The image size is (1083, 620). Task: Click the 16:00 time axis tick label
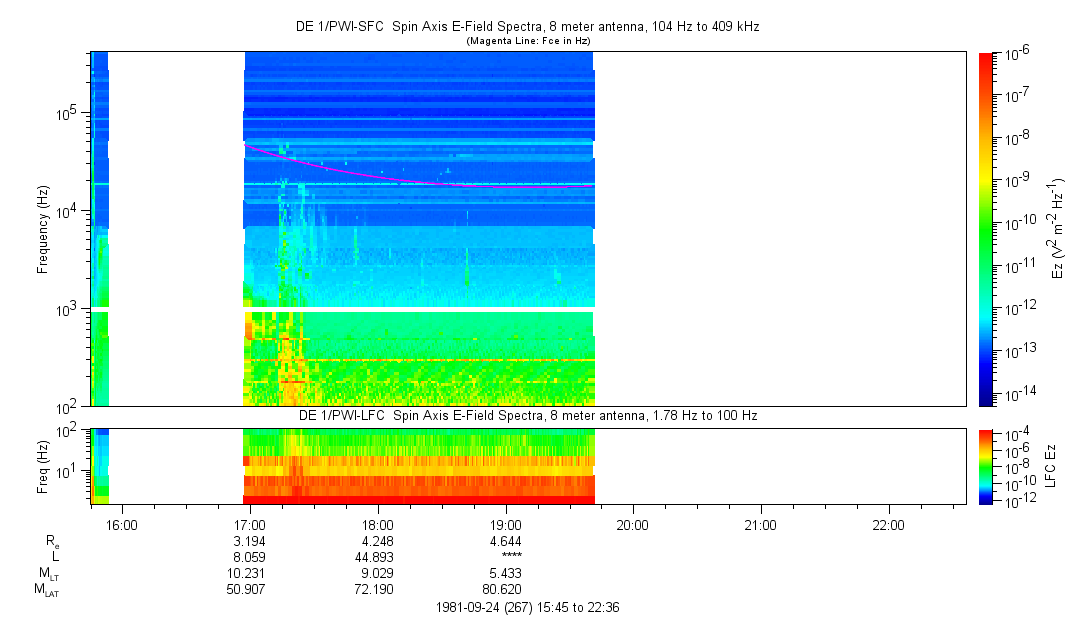121,525
